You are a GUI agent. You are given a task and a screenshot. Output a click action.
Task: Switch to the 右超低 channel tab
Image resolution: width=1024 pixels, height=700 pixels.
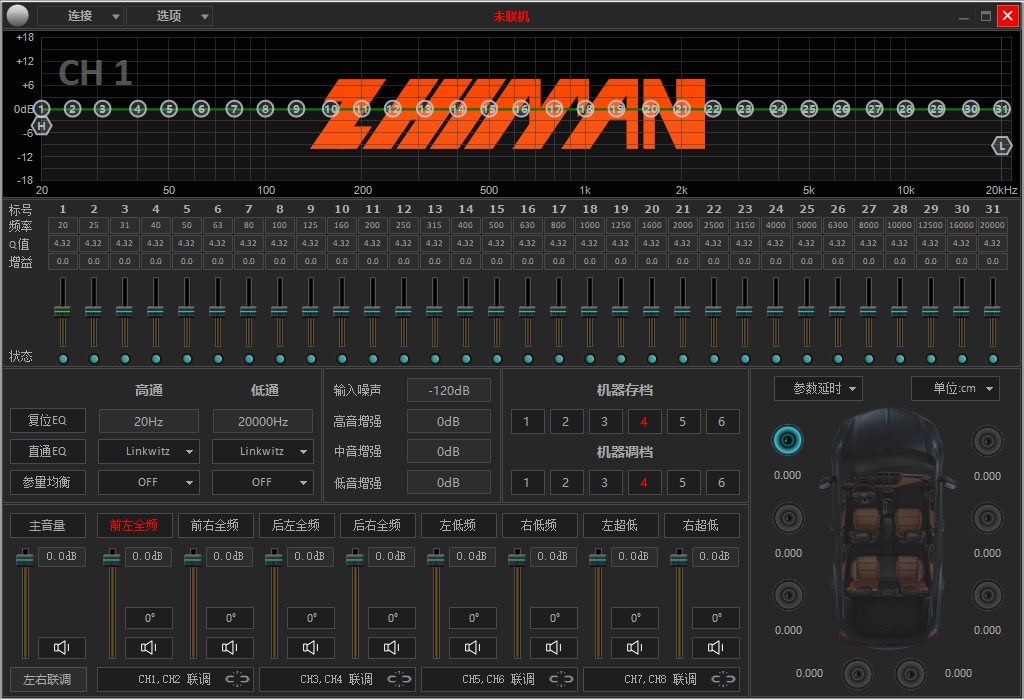[x=701, y=525]
